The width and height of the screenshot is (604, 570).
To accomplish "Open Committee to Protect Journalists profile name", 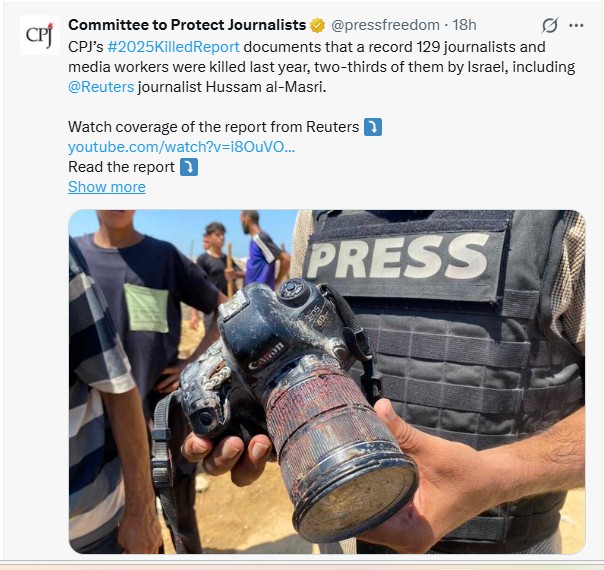I will coord(187,25).
